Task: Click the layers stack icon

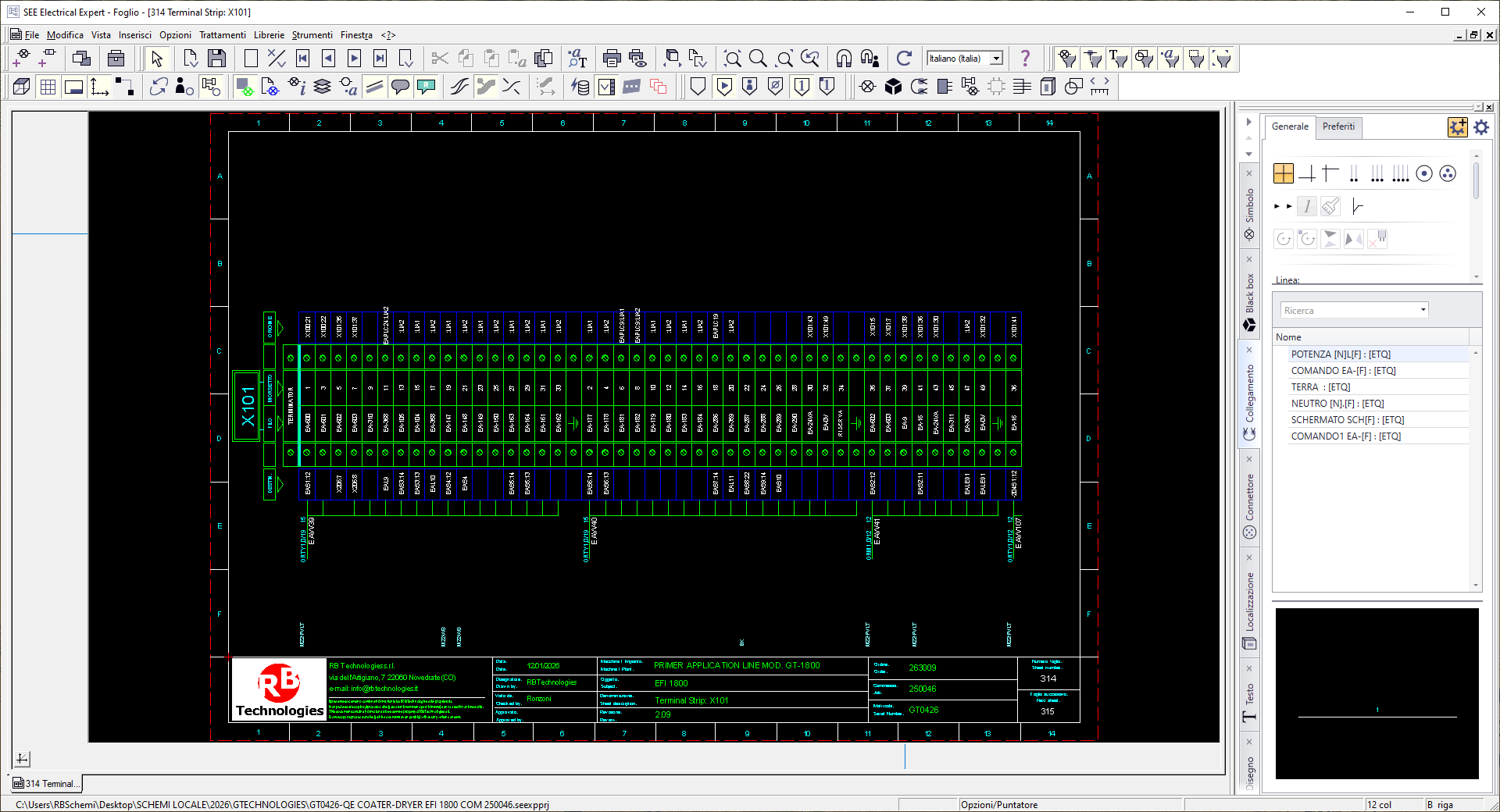Action: point(322,87)
